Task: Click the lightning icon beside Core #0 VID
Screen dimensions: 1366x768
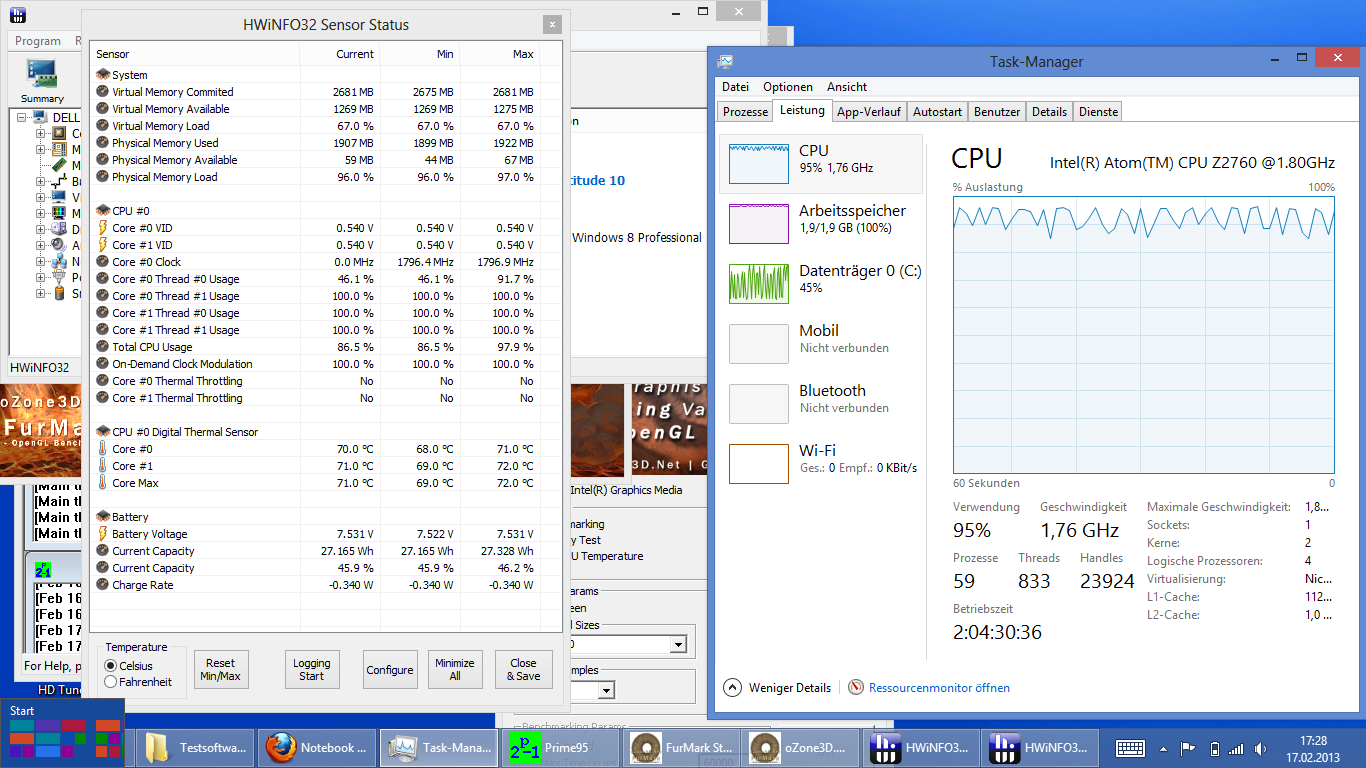Action: click(x=102, y=228)
